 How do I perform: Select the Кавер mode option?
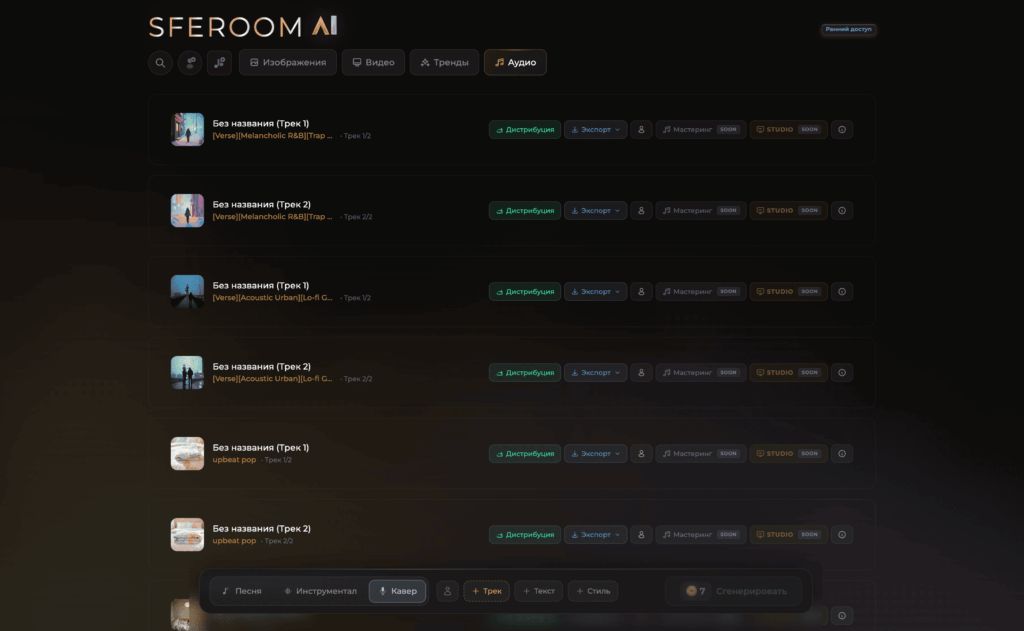point(398,591)
